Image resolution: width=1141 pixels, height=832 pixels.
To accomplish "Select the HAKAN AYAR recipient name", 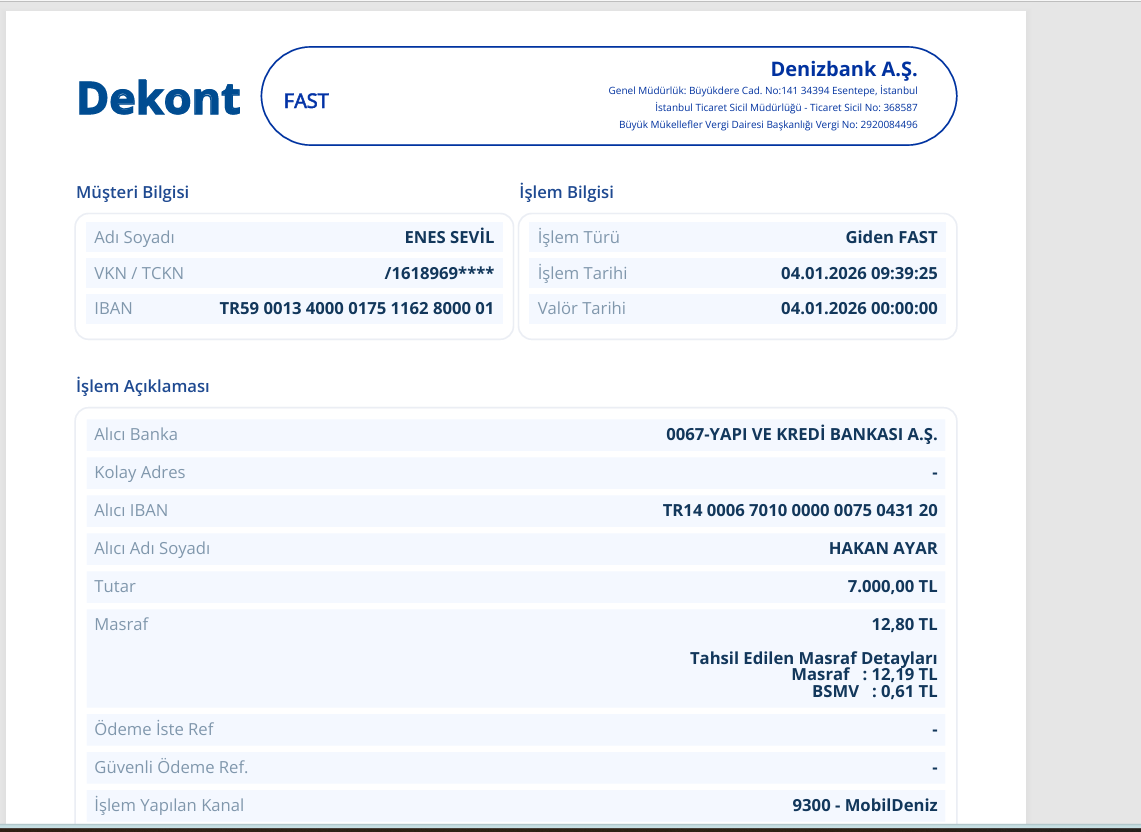I will coord(883,548).
